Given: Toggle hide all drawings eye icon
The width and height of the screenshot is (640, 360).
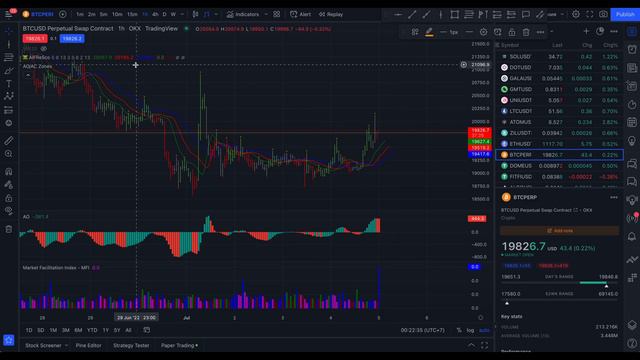Looking at the screenshot, I should coord(9,211).
